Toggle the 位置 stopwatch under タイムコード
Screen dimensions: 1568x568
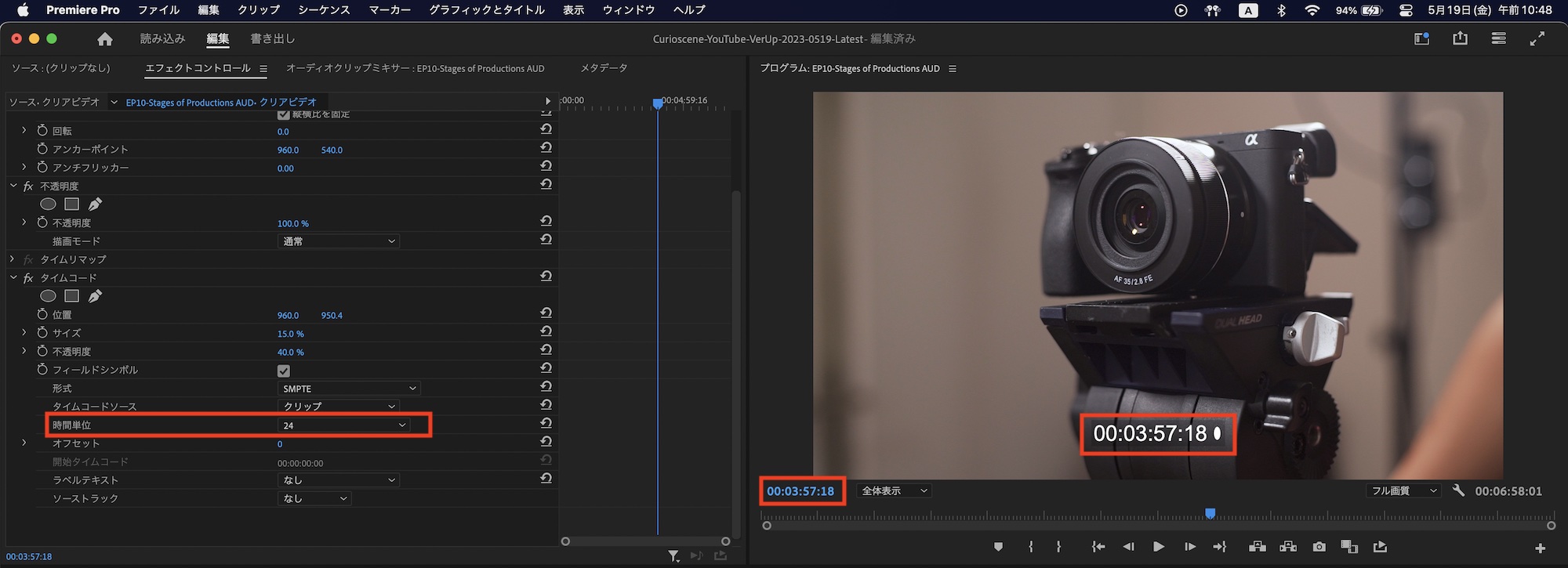click(42, 314)
